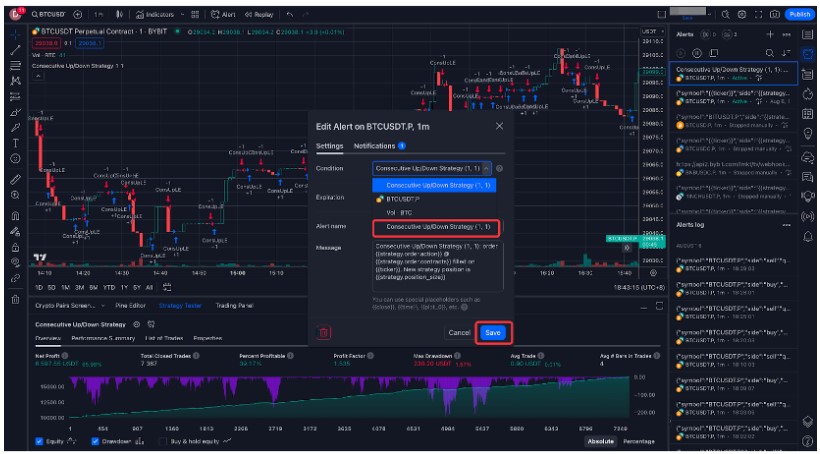
Task: Open Alerts log three-dot menu
Action: (787, 225)
